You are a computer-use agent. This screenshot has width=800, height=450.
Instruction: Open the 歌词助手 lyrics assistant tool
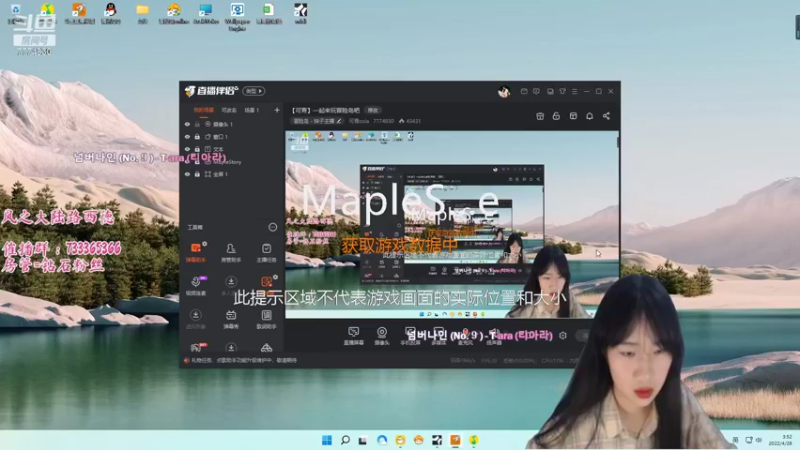coord(266,319)
